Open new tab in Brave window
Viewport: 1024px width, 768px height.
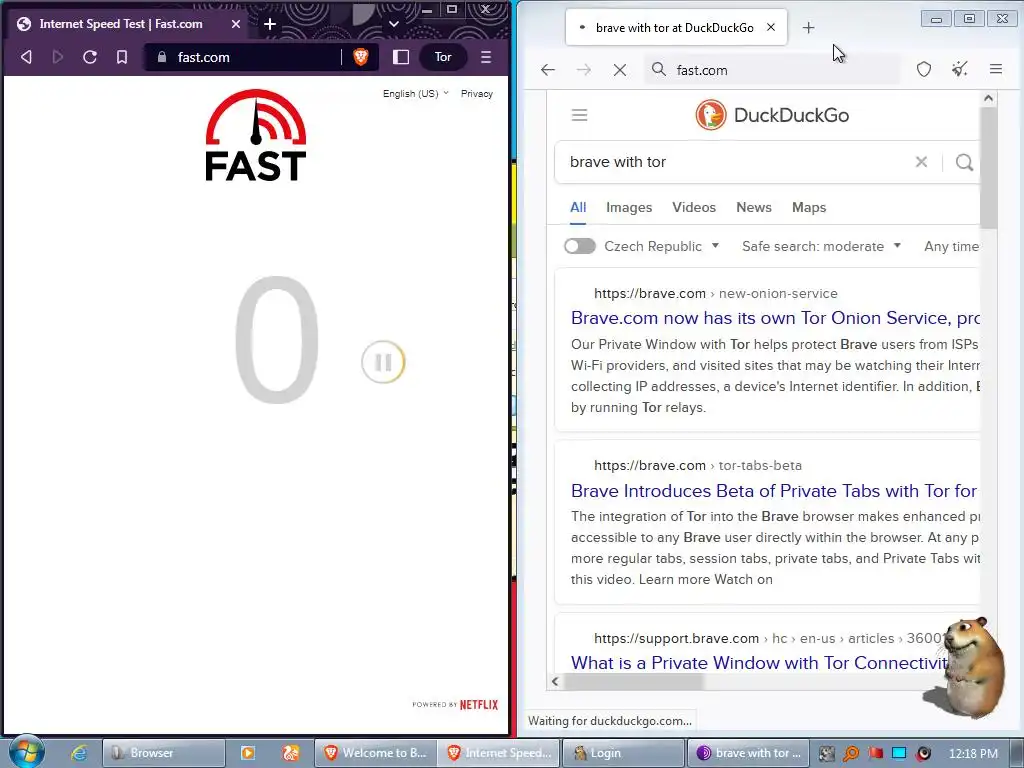point(270,24)
